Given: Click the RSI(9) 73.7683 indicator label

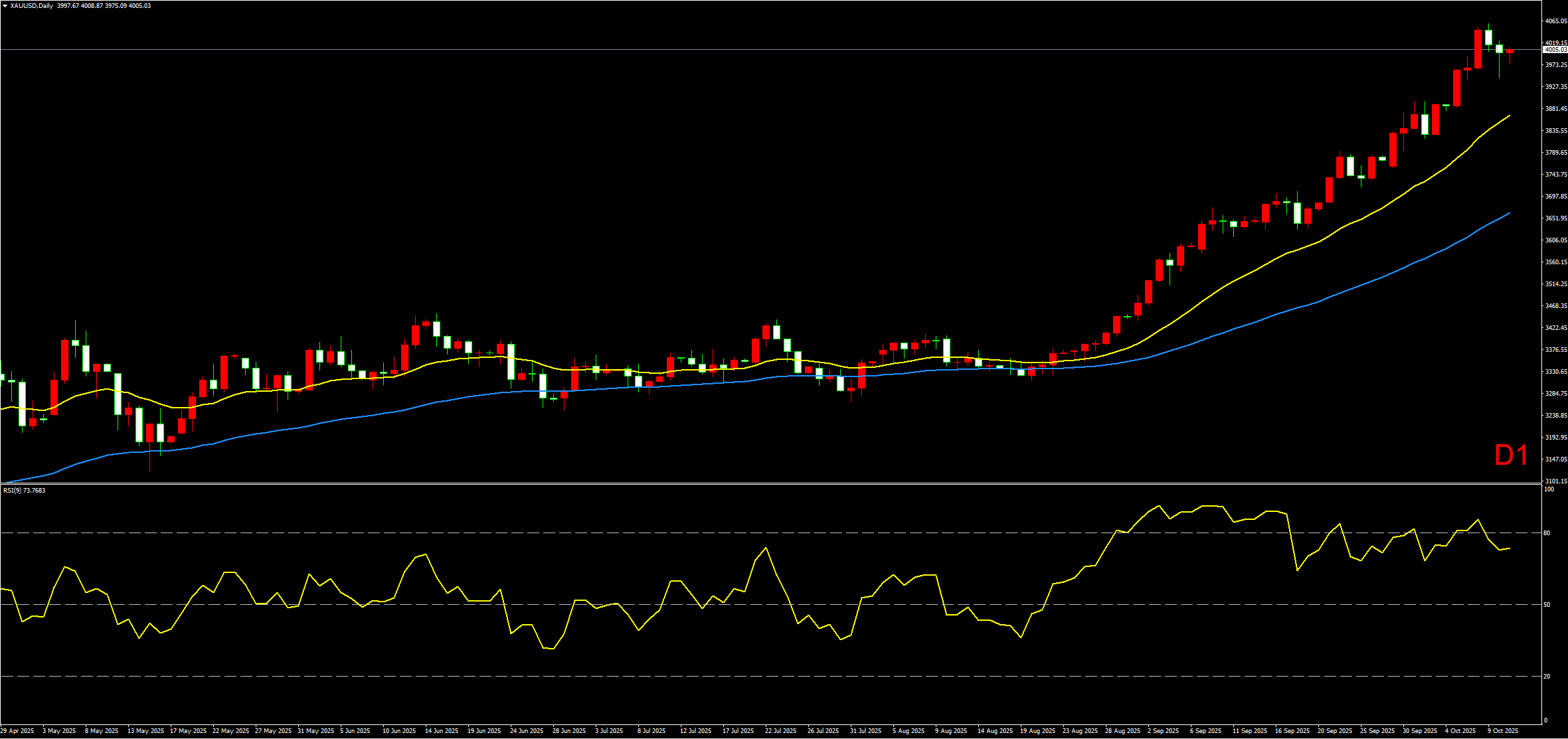Looking at the screenshot, I should tap(25, 491).
